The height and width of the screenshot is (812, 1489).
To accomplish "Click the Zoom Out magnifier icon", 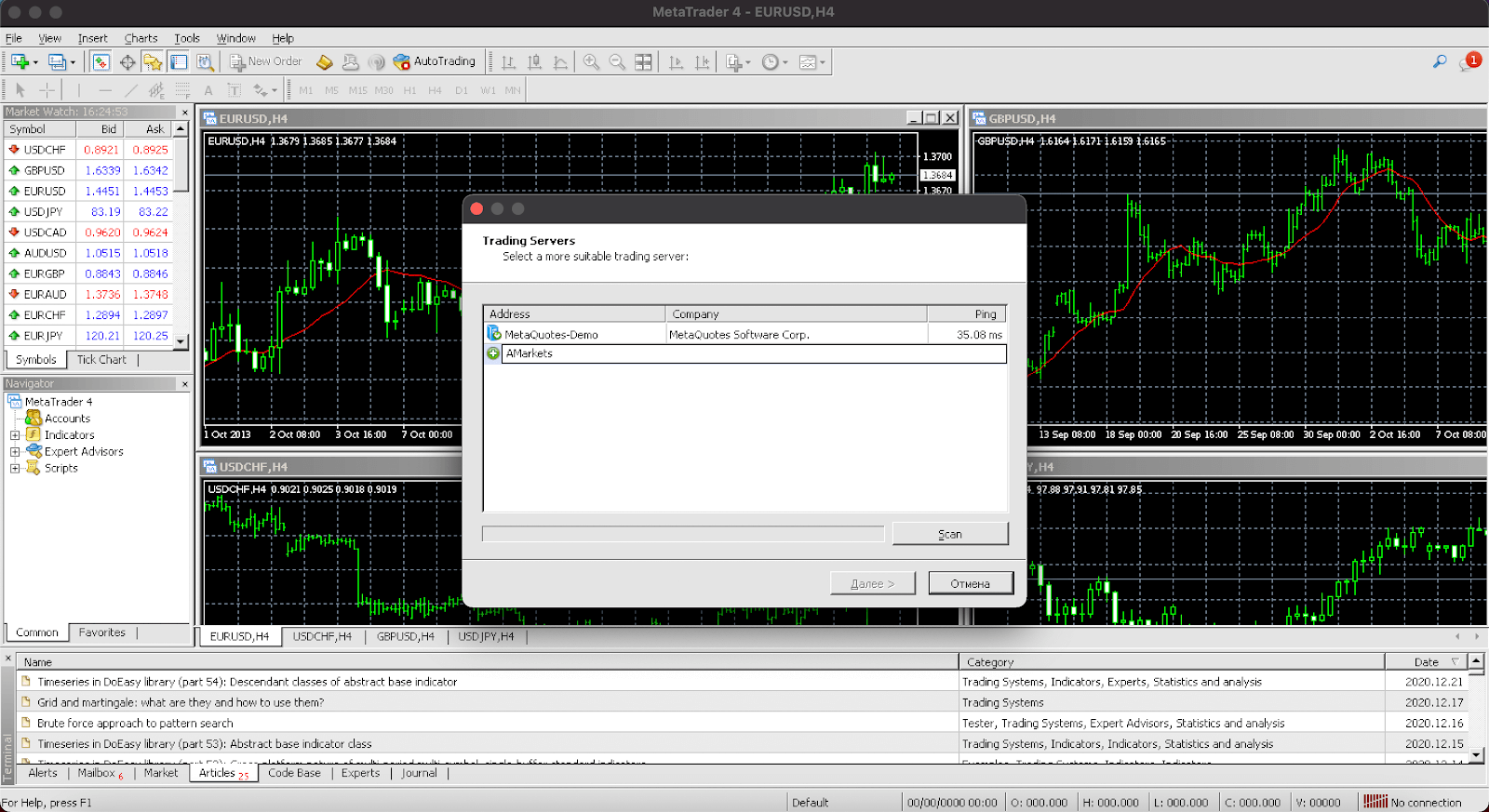I will coord(617,61).
